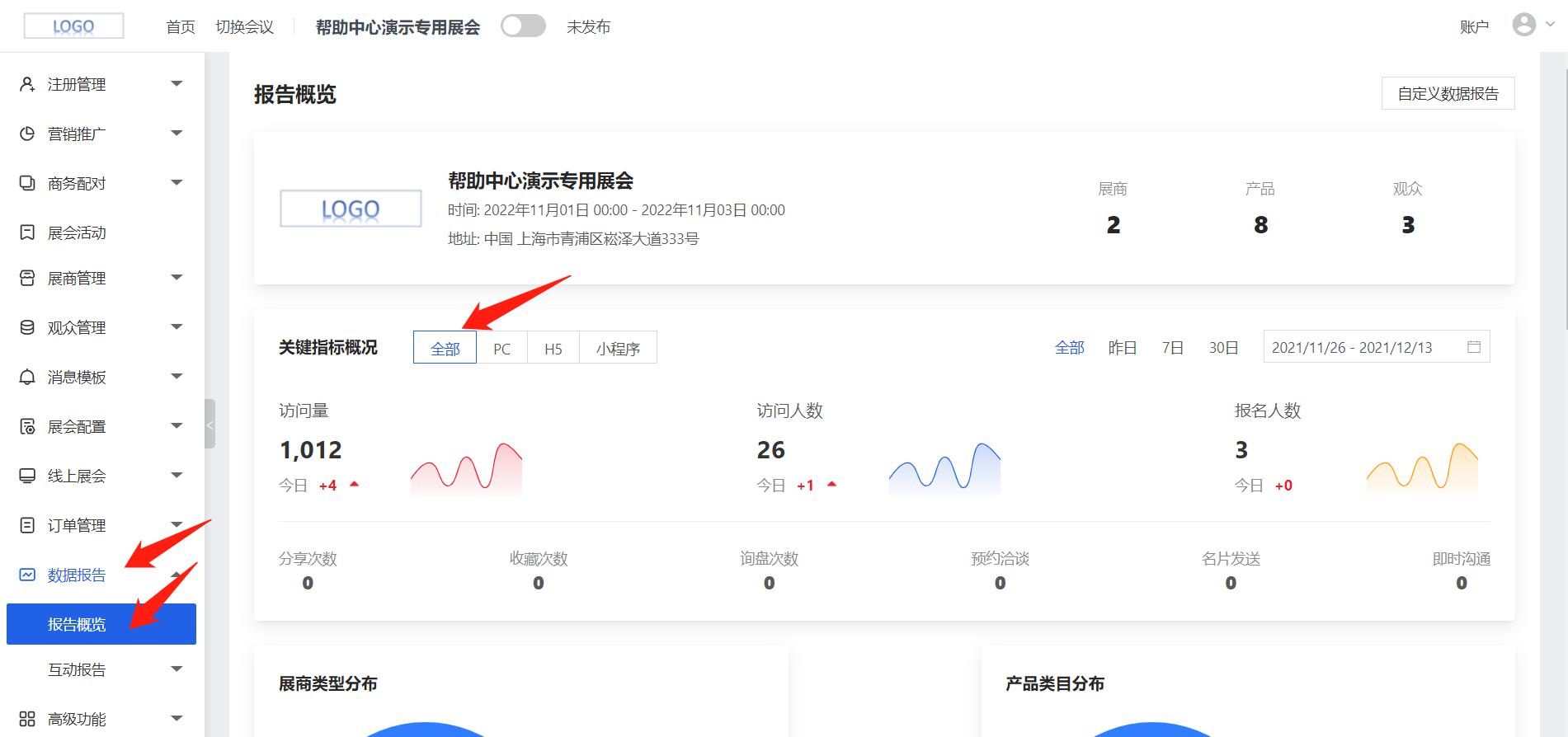
Task: Select the H5 platform tab
Action: click(x=553, y=348)
